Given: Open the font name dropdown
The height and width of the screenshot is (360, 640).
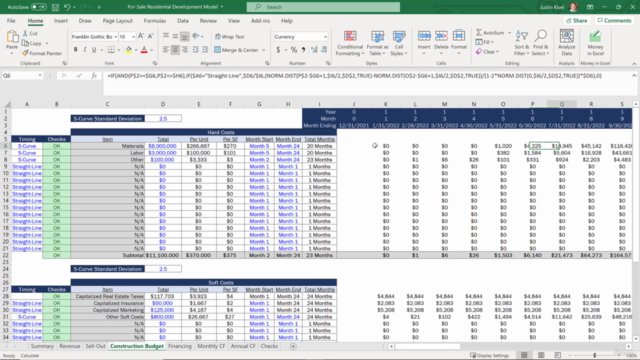Looking at the screenshot, I should [116, 37].
